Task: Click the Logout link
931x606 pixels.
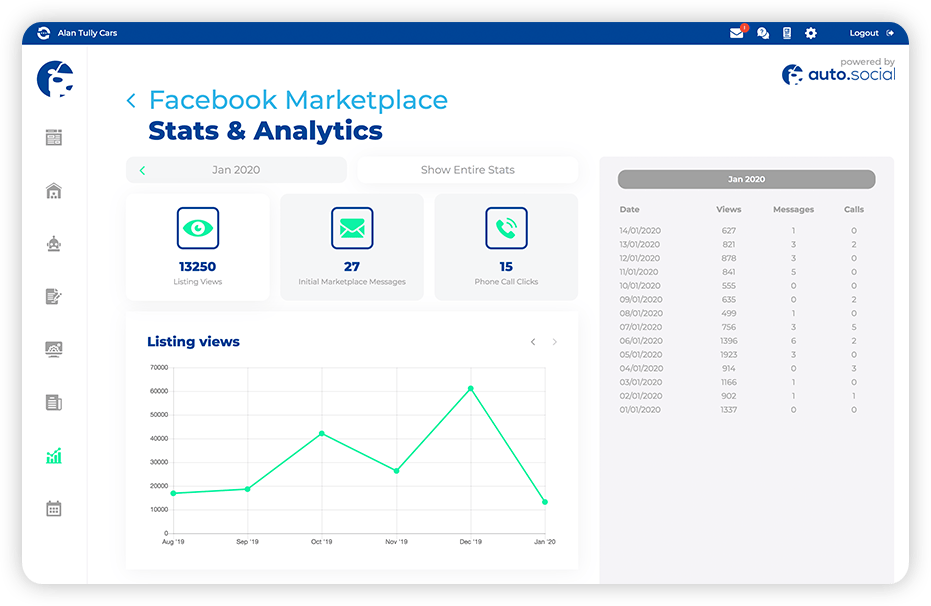Action: [x=863, y=33]
